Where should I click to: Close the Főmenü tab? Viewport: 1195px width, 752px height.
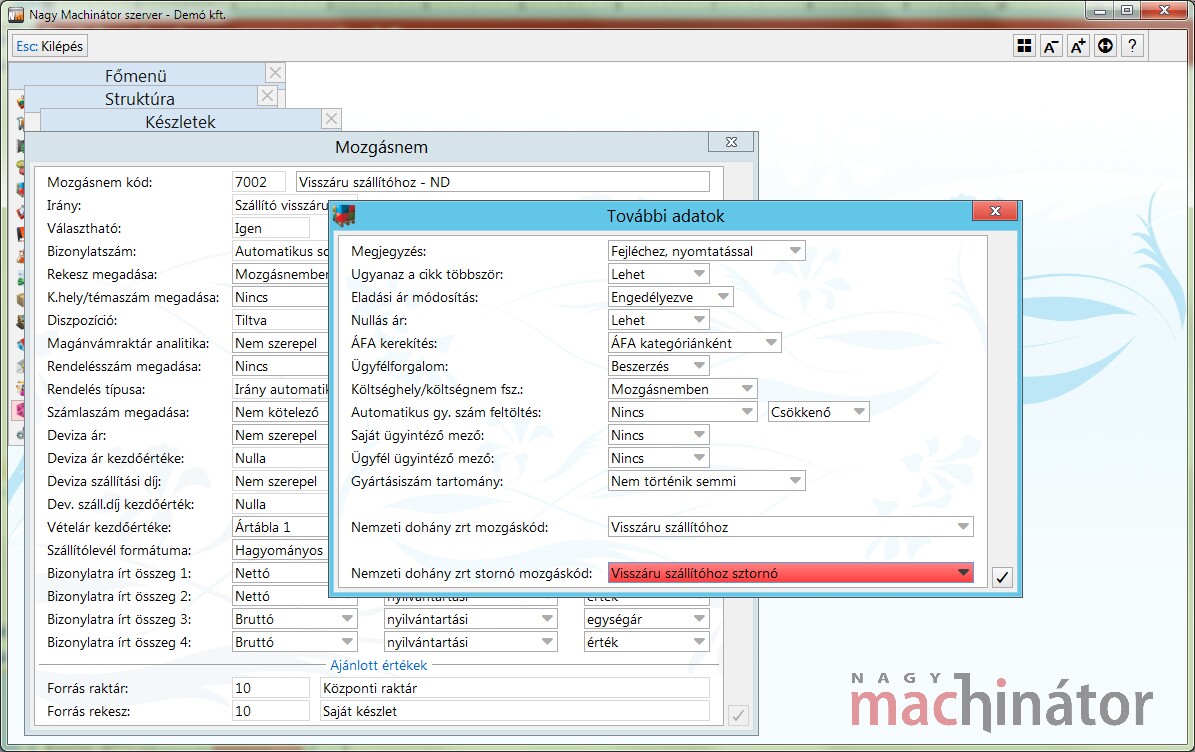(x=275, y=72)
